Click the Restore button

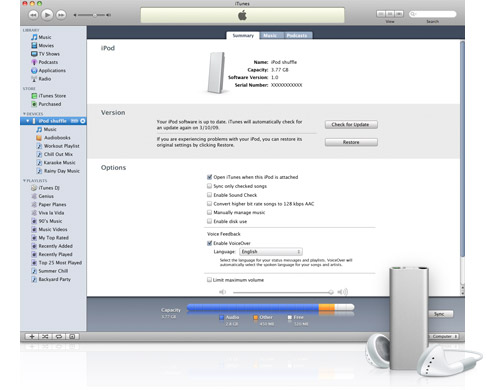[351, 142]
